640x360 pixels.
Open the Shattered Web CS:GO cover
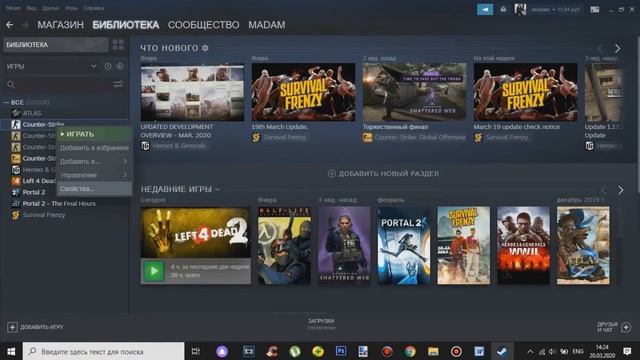click(344, 245)
